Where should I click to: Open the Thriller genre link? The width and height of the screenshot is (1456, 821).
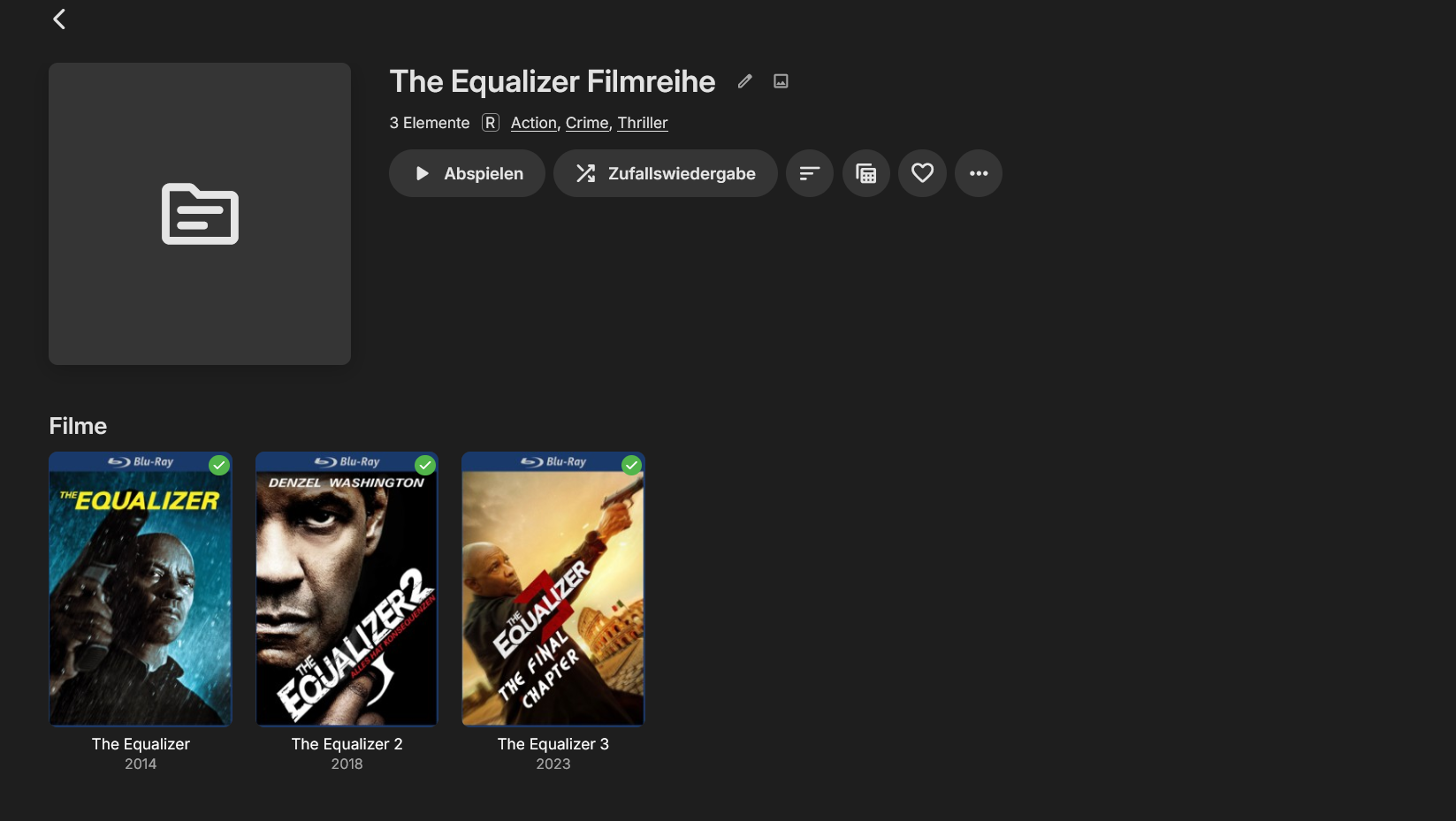click(x=643, y=123)
